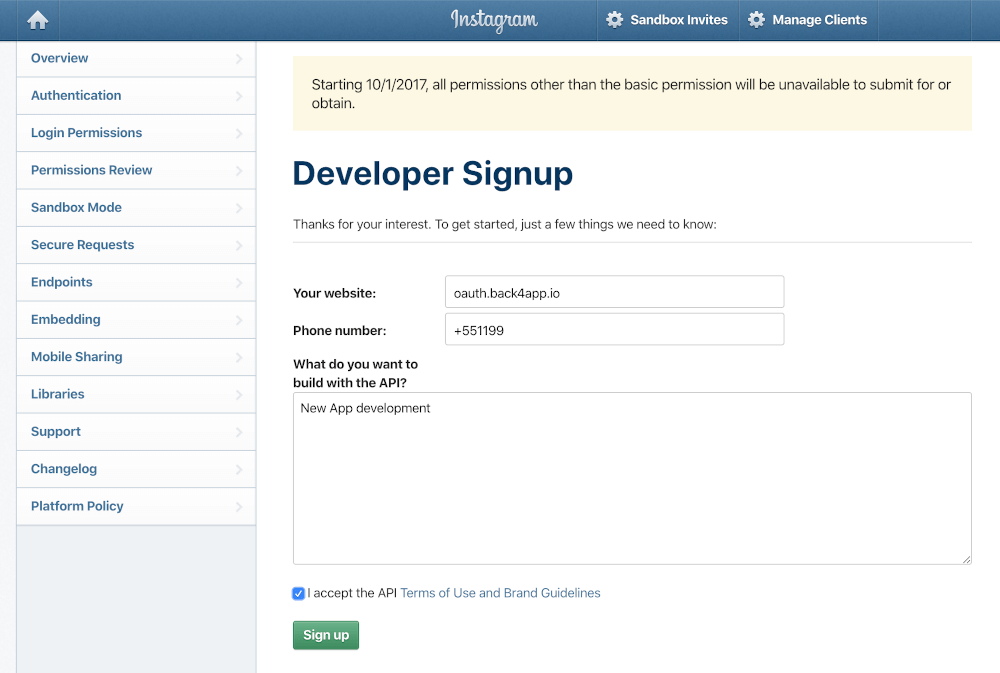Open Libraries section
The image size is (1000, 673).
(136, 394)
